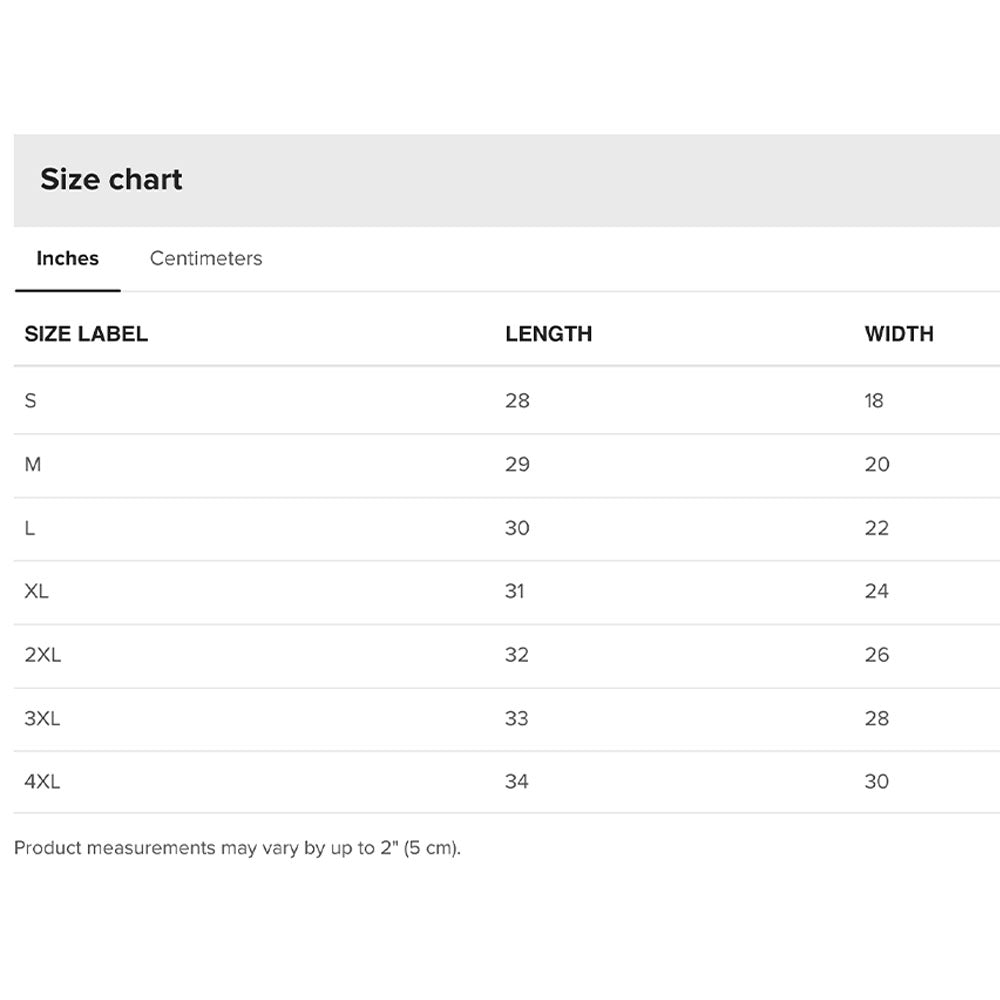Image resolution: width=1000 pixels, height=1000 pixels.
Task: Switch to the Centimeters tab
Action: (205, 258)
